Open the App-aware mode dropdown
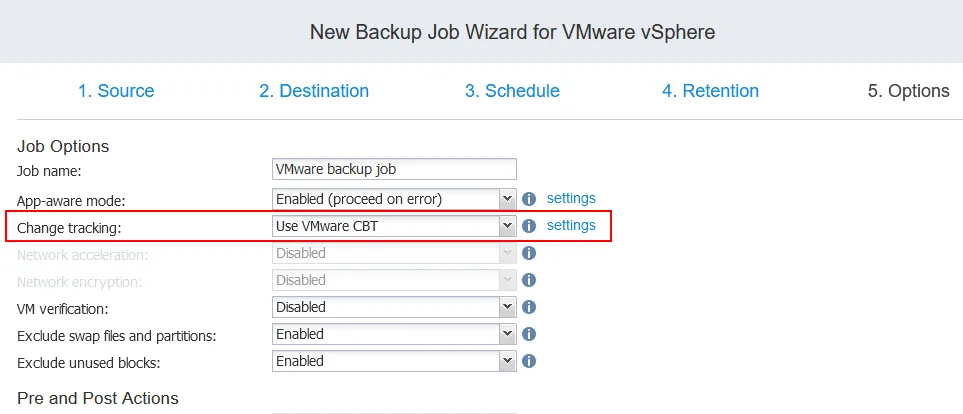Image resolution: width=963 pixels, height=414 pixels. click(394, 199)
